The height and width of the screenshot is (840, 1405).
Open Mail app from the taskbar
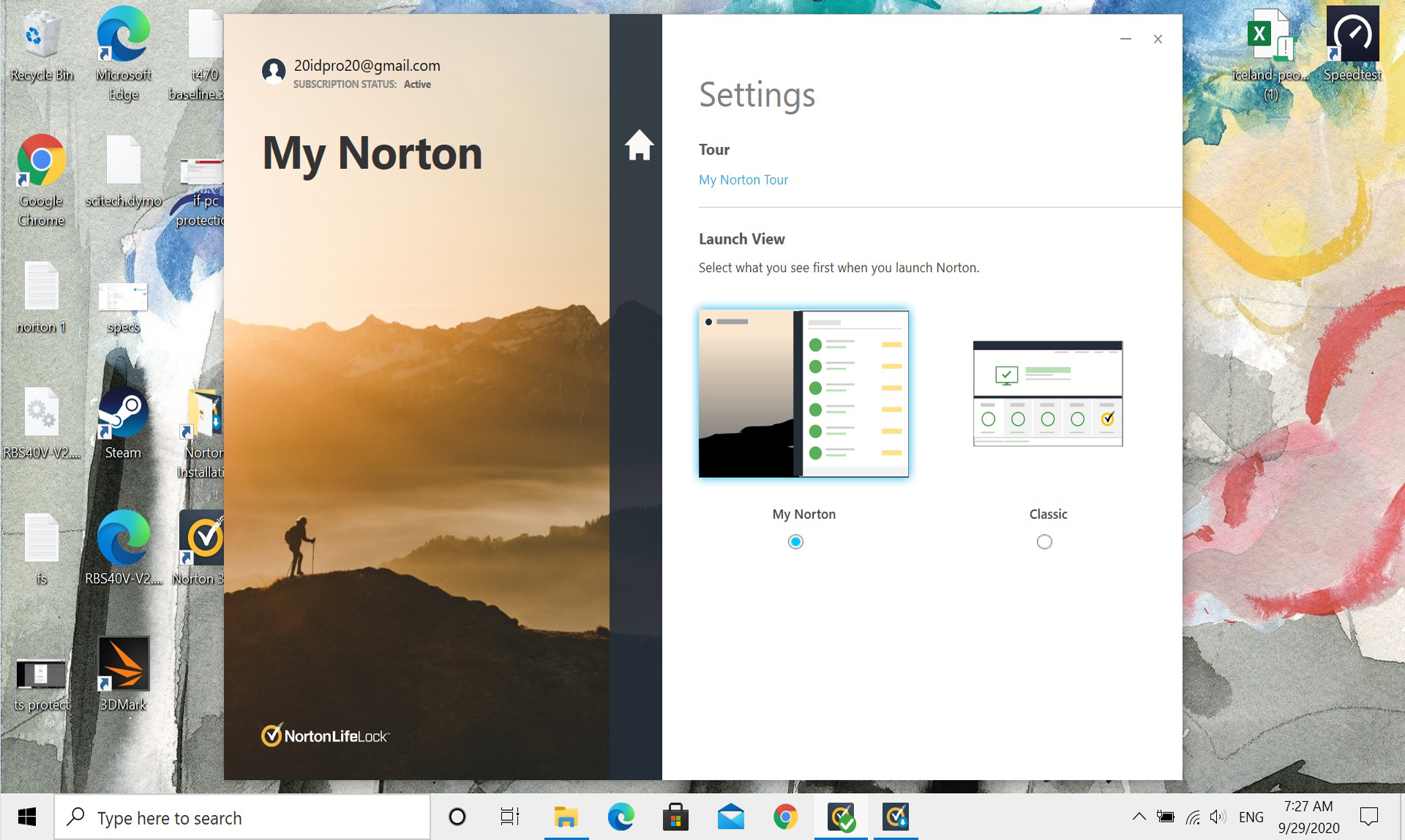(730, 817)
